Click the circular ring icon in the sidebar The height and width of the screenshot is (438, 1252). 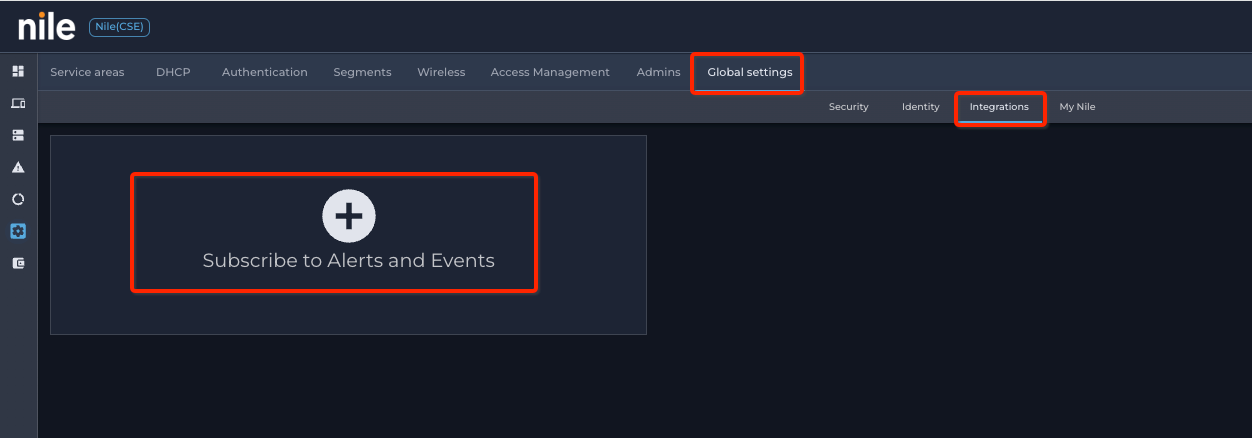point(18,199)
